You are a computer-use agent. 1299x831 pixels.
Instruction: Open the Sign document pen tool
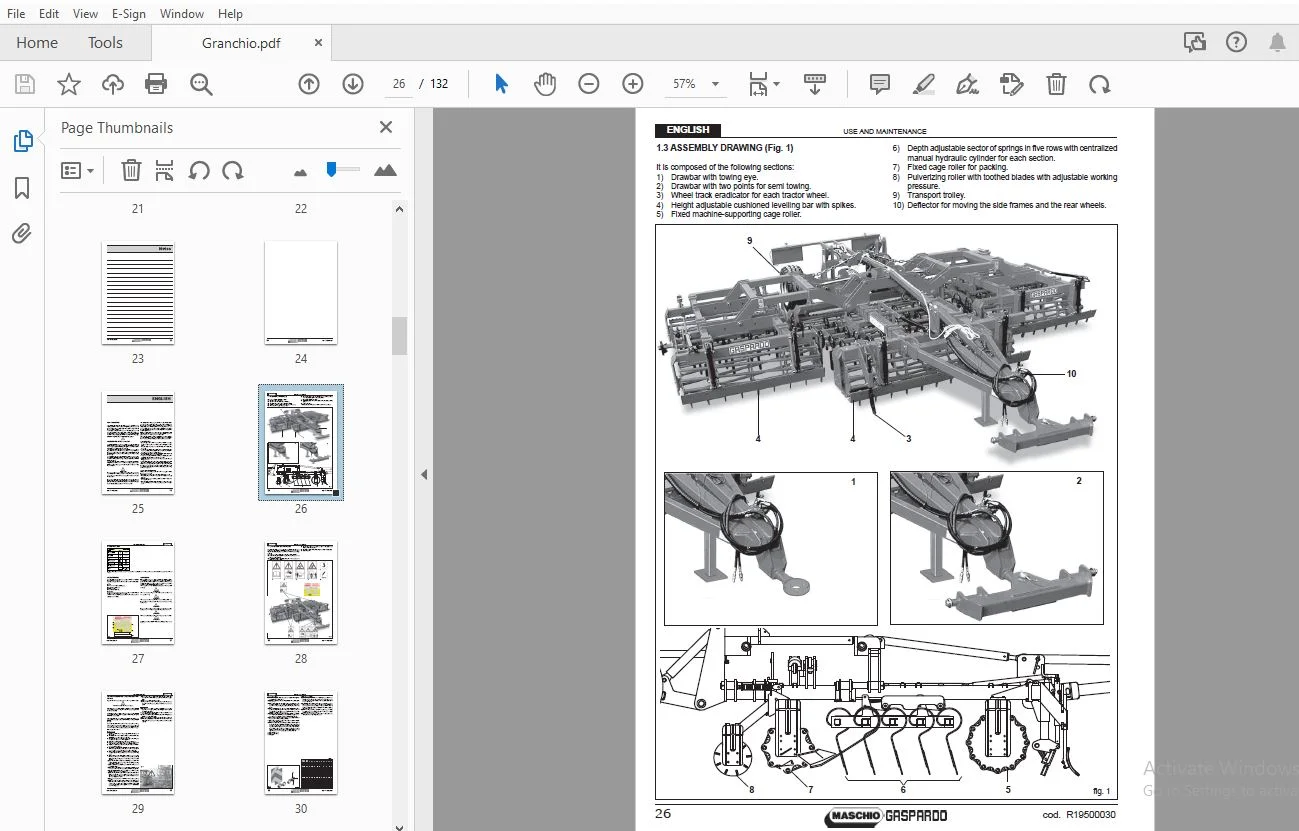point(967,84)
